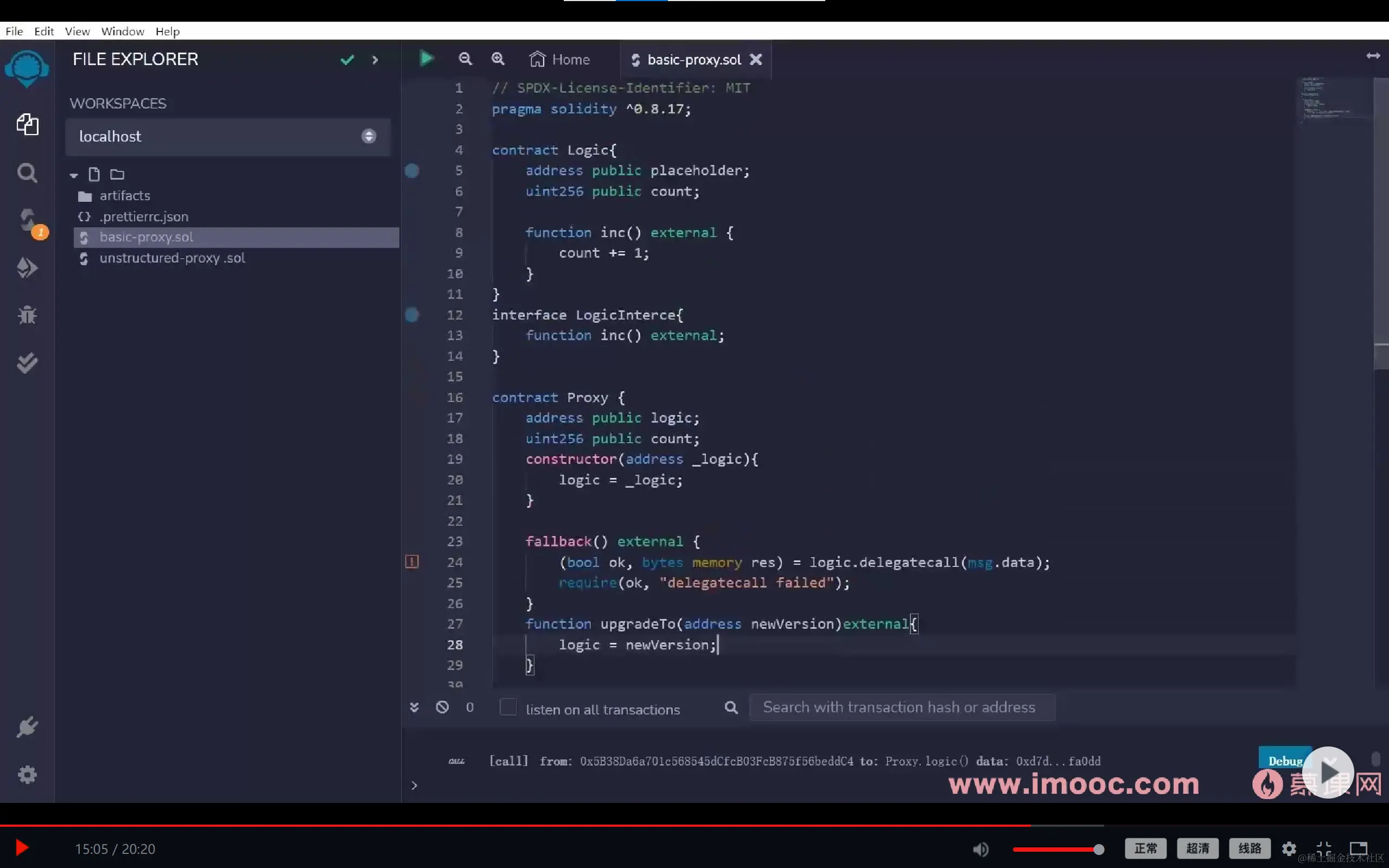Open the Plugin manager plug icon
Viewport: 1389px width, 868px height.
click(x=27, y=727)
